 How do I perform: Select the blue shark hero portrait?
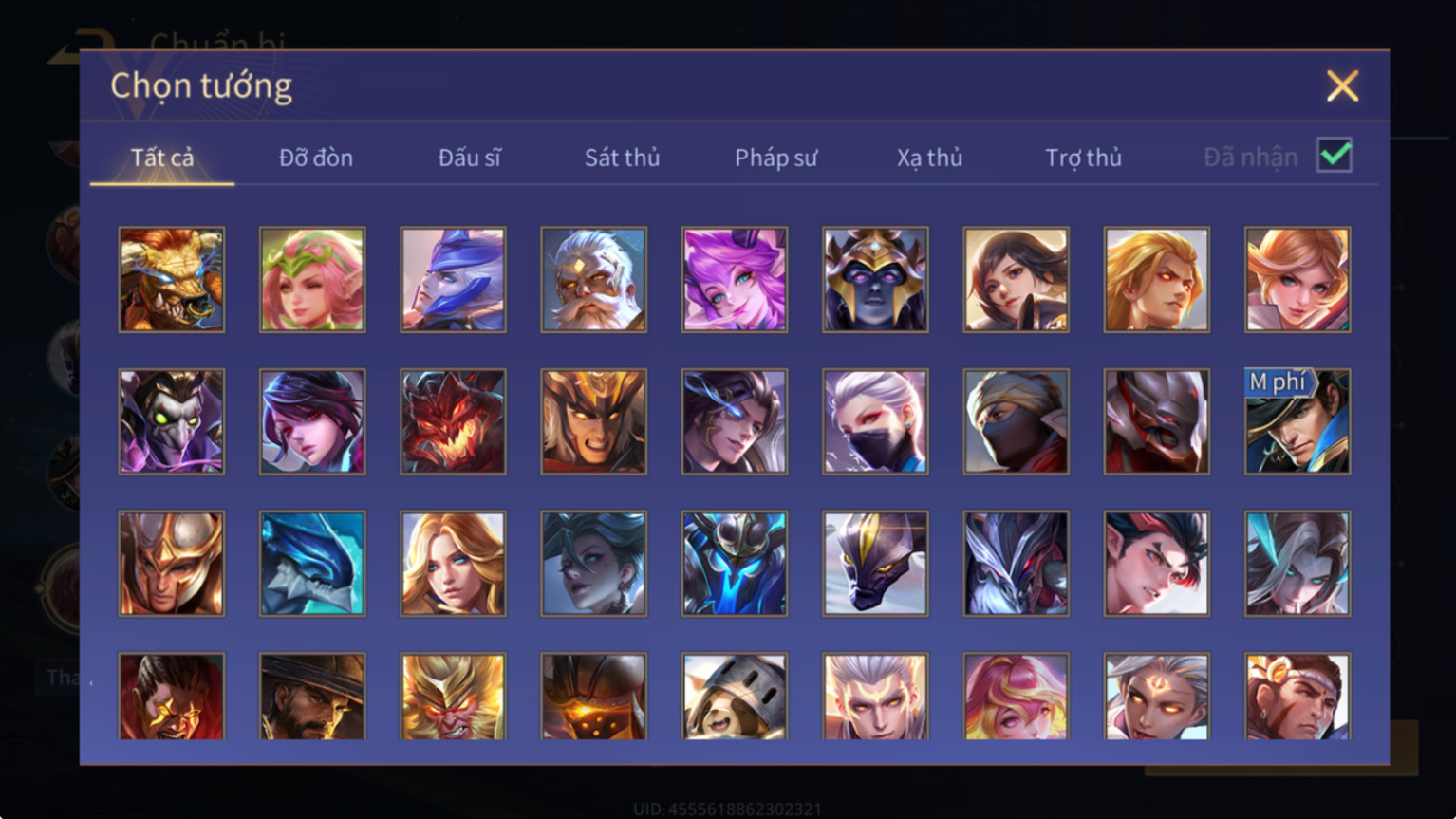pyautogui.click(x=312, y=564)
